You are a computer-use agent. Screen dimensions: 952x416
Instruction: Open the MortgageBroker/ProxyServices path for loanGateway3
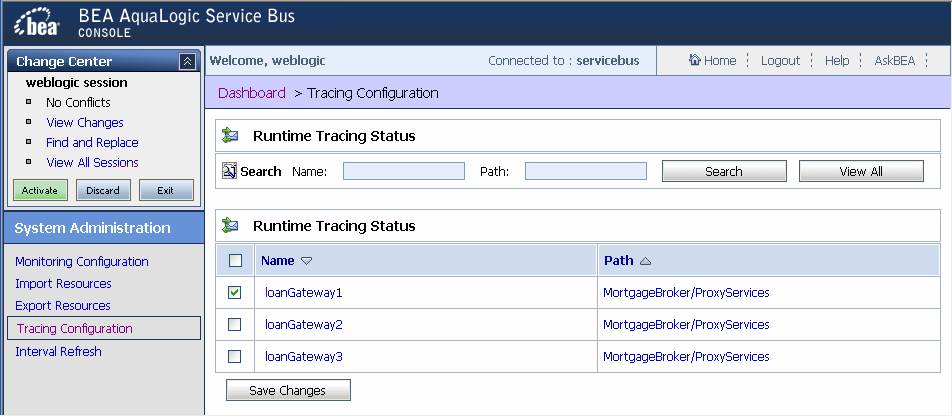click(x=686, y=356)
